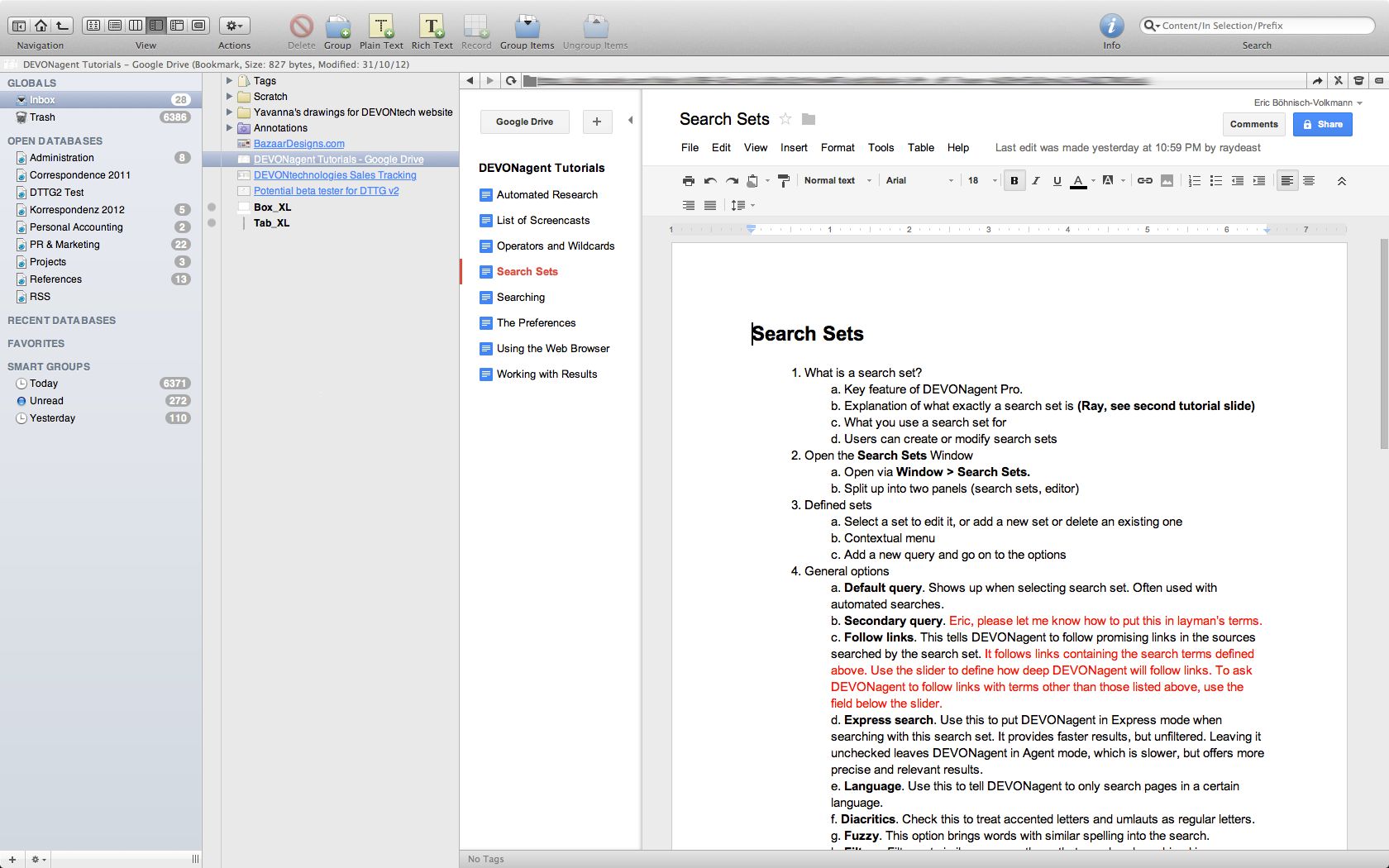This screenshot has height=868, width=1389.
Task: Expand the Tags group
Action: [x=229, y=81]
